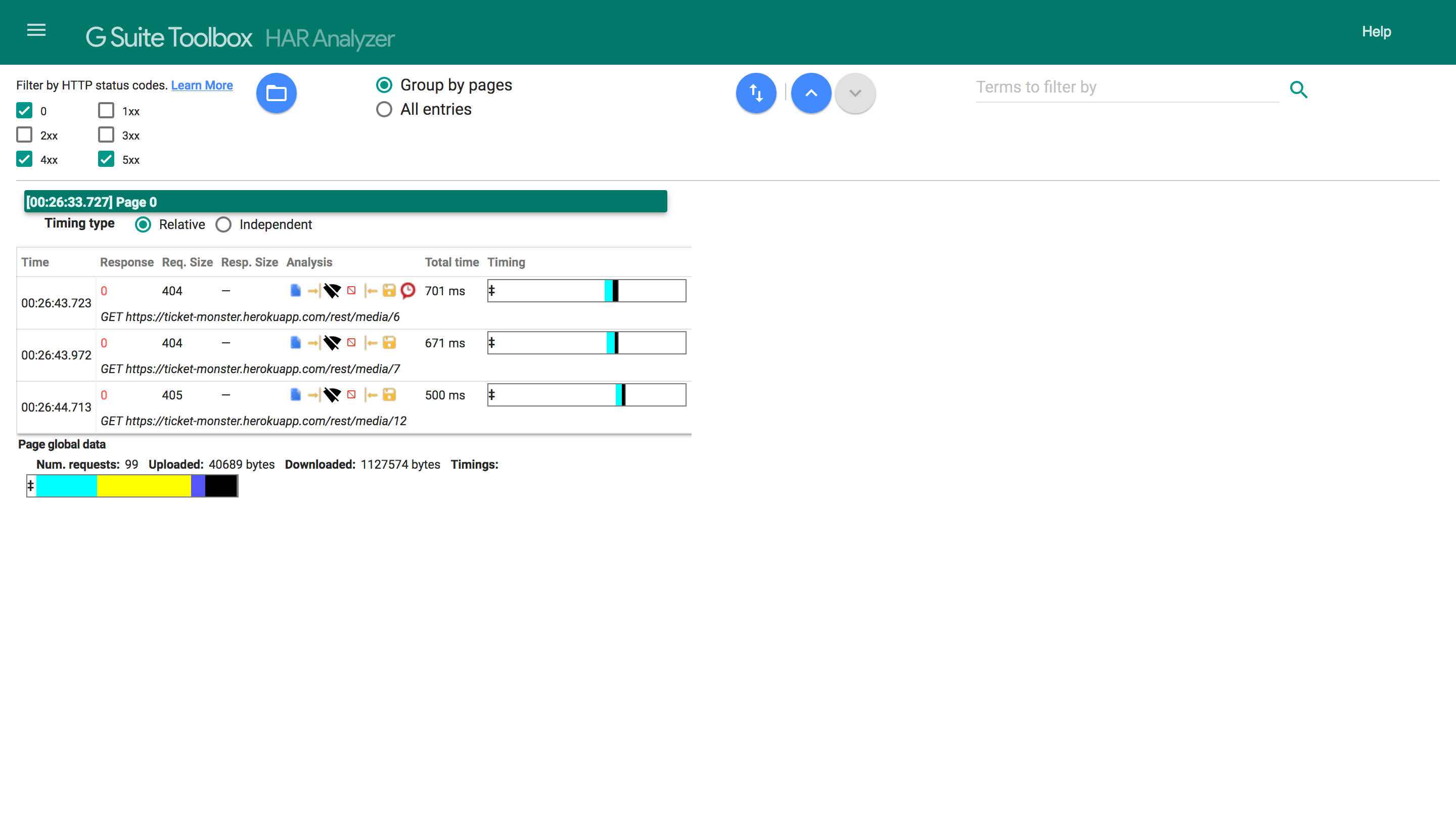Viewport: 1456px width, 813px height.
Task: Click the Help menu item
Action: pos(1376,32)
